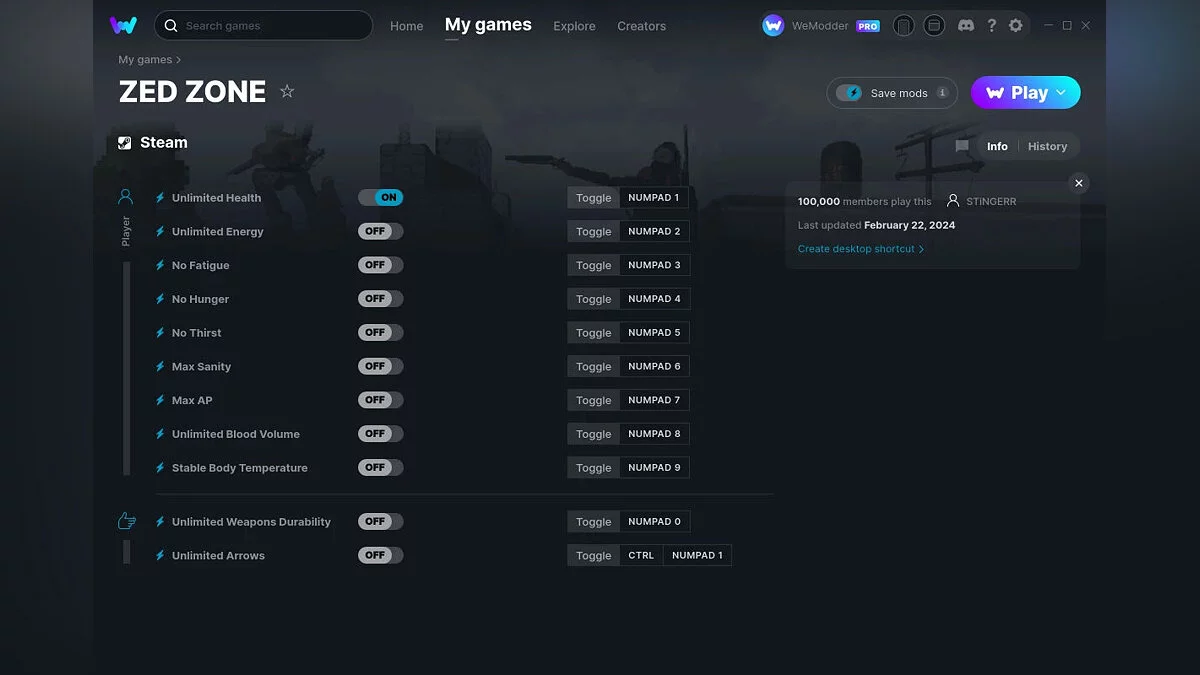Click the My games breadcrumb link

click(x=145, y=60)
